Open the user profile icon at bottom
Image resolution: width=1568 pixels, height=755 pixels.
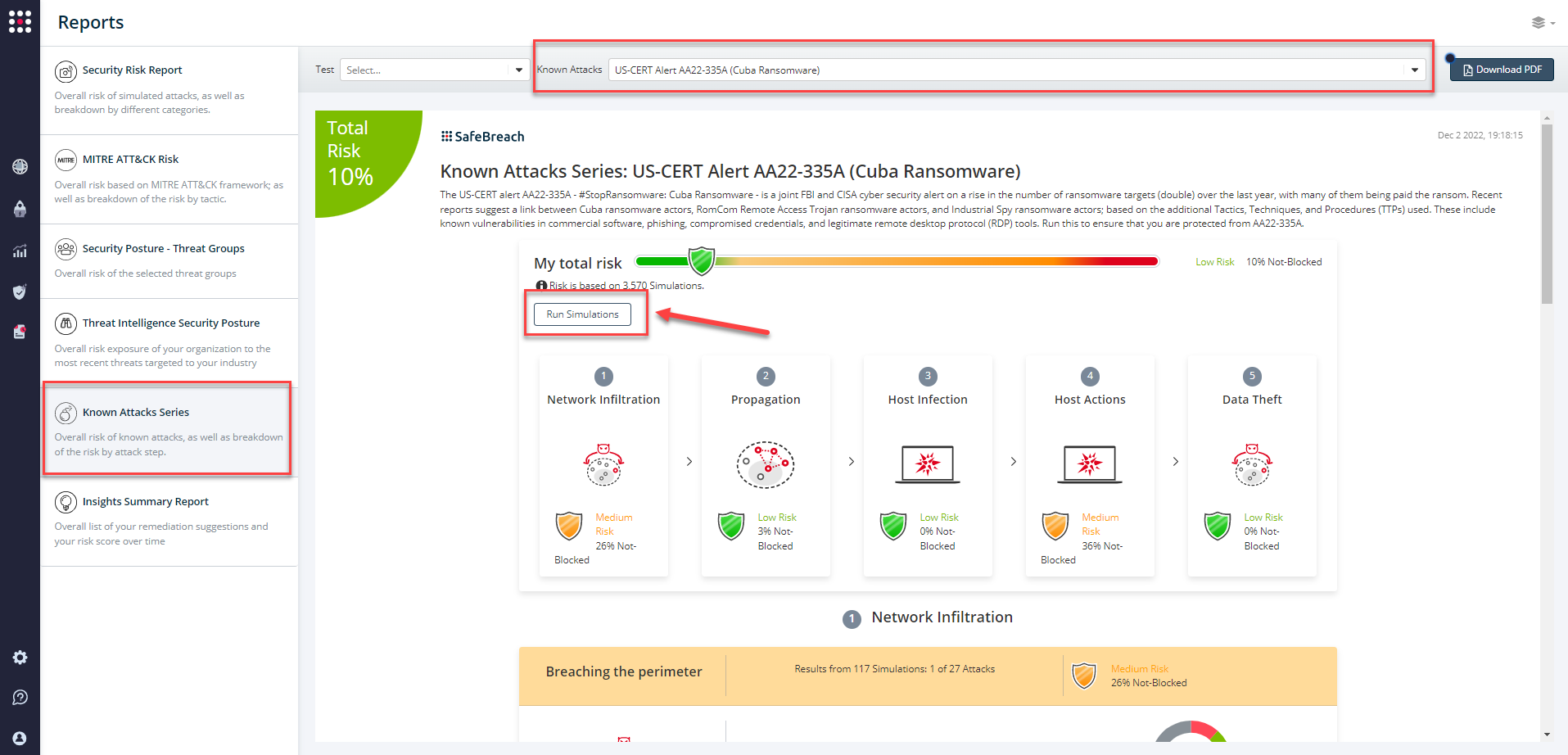click(20, 735)
